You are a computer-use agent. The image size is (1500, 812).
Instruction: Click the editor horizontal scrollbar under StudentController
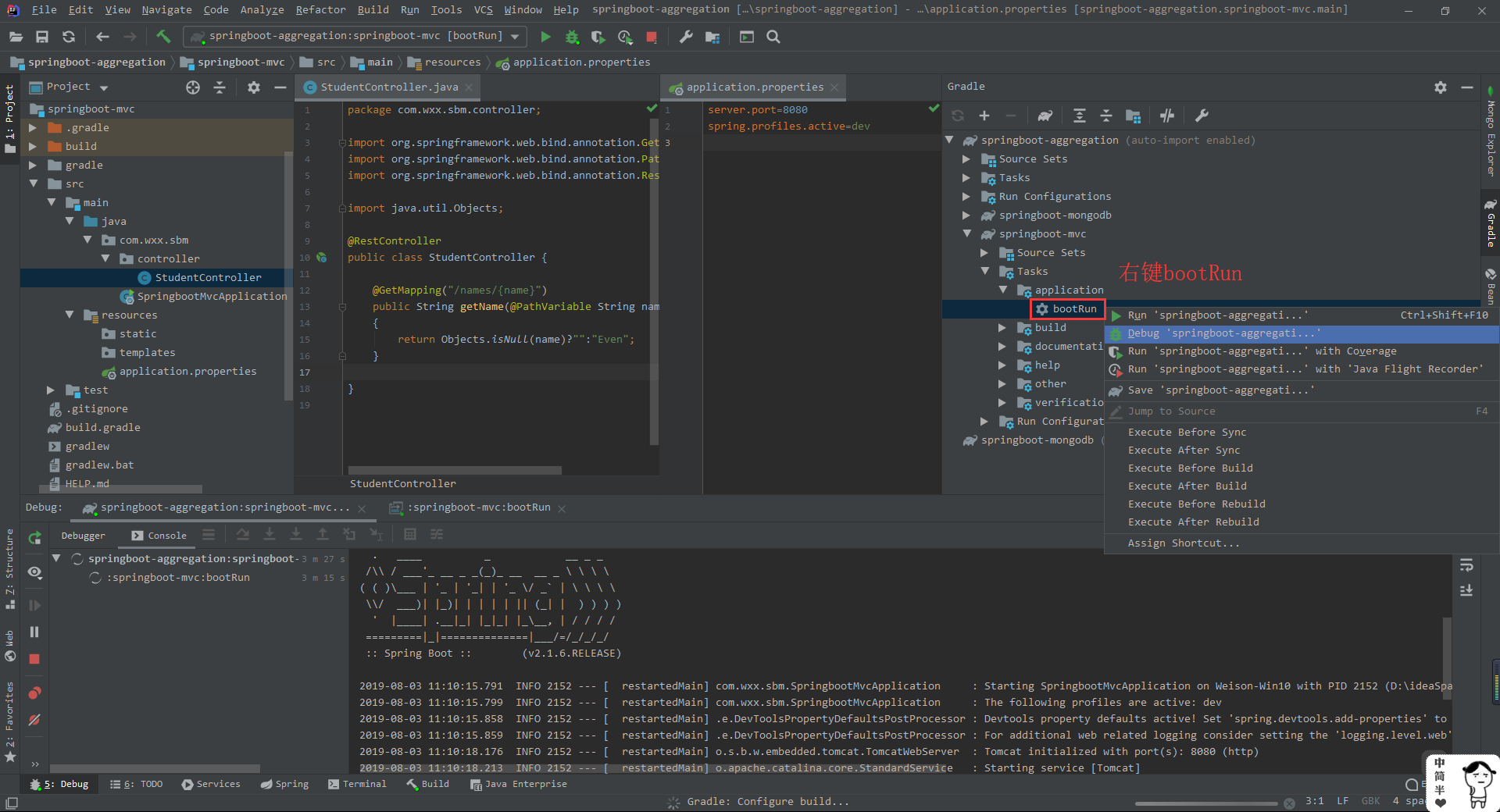[453, 470]
